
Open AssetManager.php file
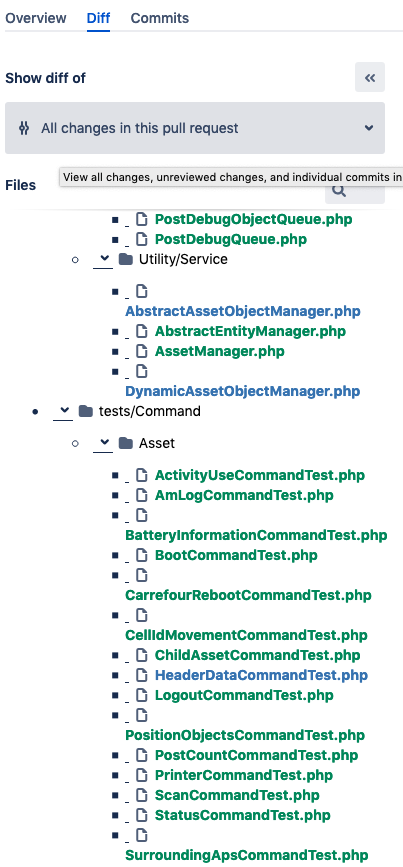click(219, 351)
